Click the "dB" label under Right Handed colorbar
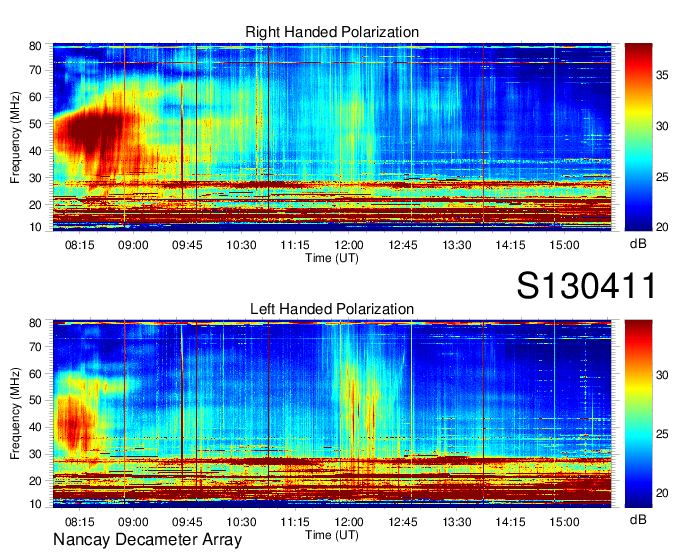 coord(638,244)
